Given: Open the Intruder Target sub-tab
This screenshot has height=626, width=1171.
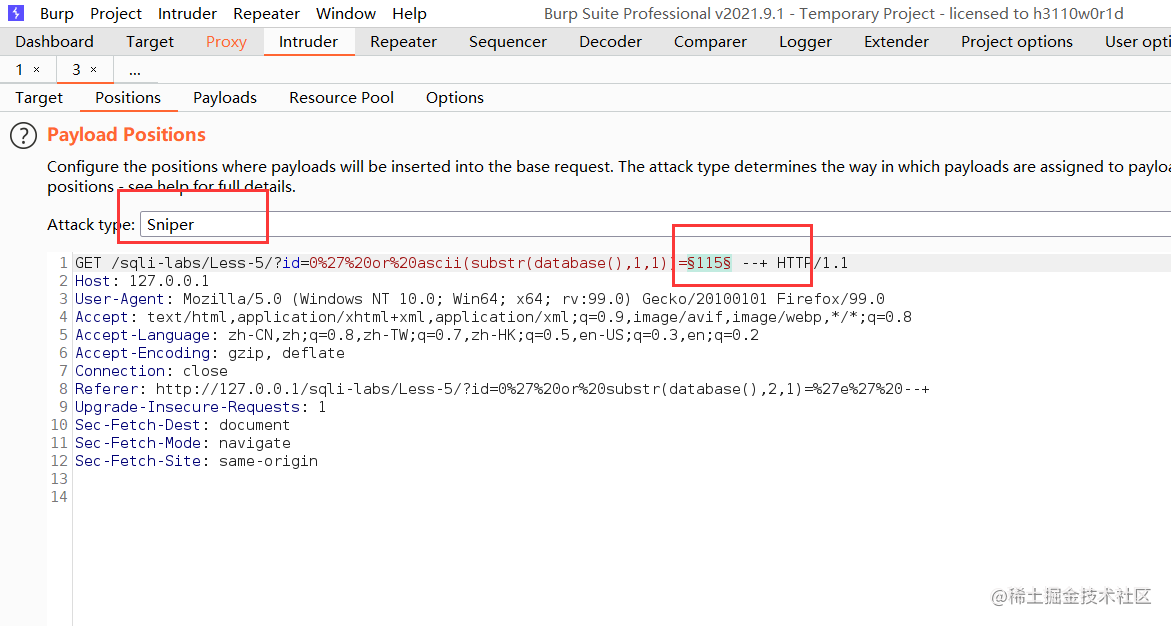Looking at the screenshot, I should click(x=39, y=98).
